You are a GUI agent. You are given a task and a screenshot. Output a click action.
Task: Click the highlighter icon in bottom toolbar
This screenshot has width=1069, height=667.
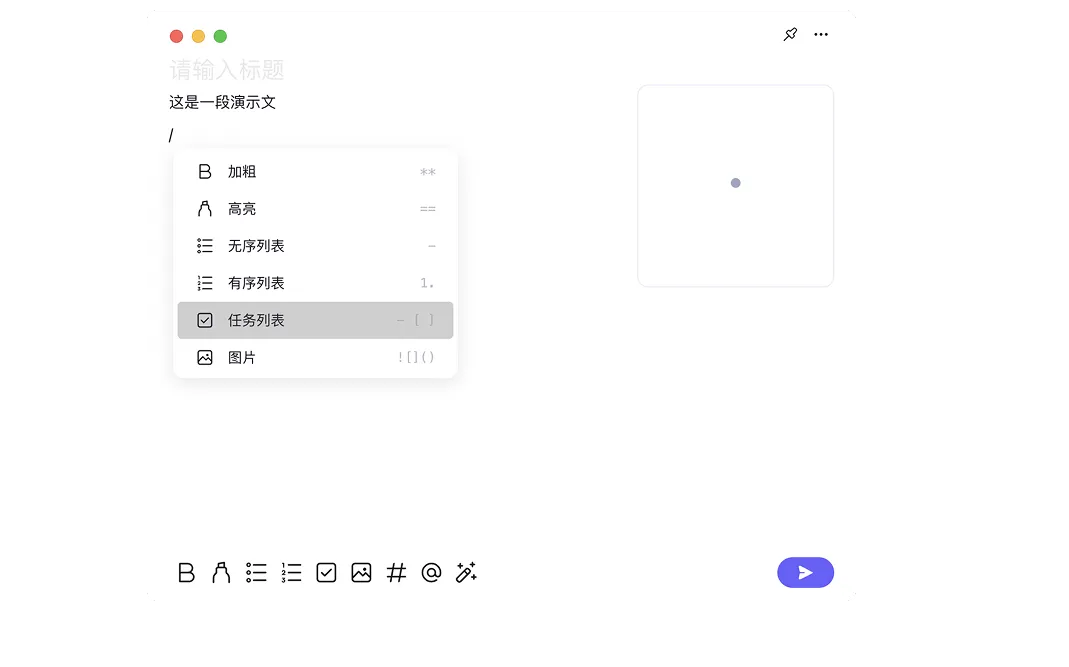coord(221,572)
